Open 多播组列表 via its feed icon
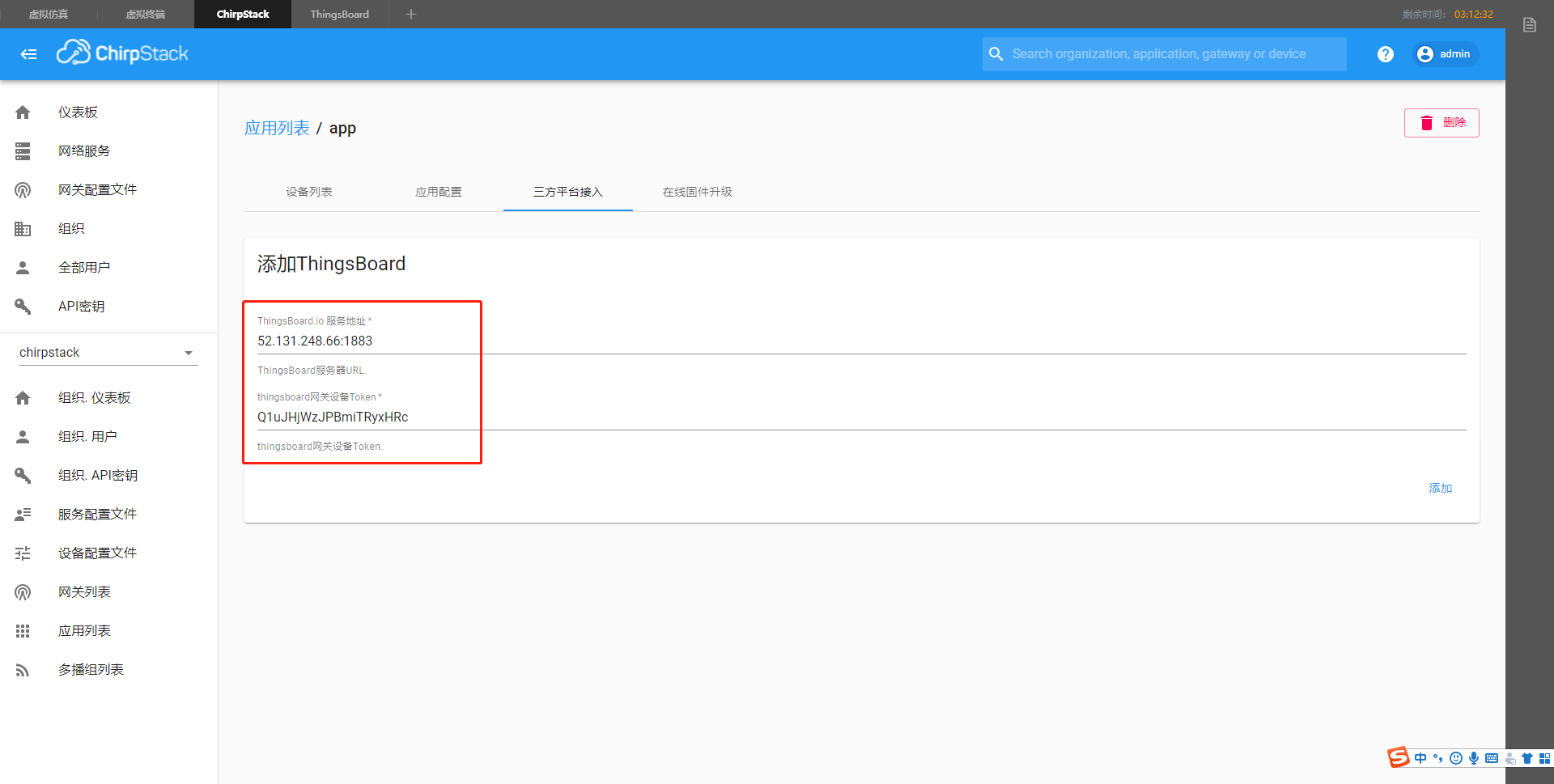 (x=22, y=669)
